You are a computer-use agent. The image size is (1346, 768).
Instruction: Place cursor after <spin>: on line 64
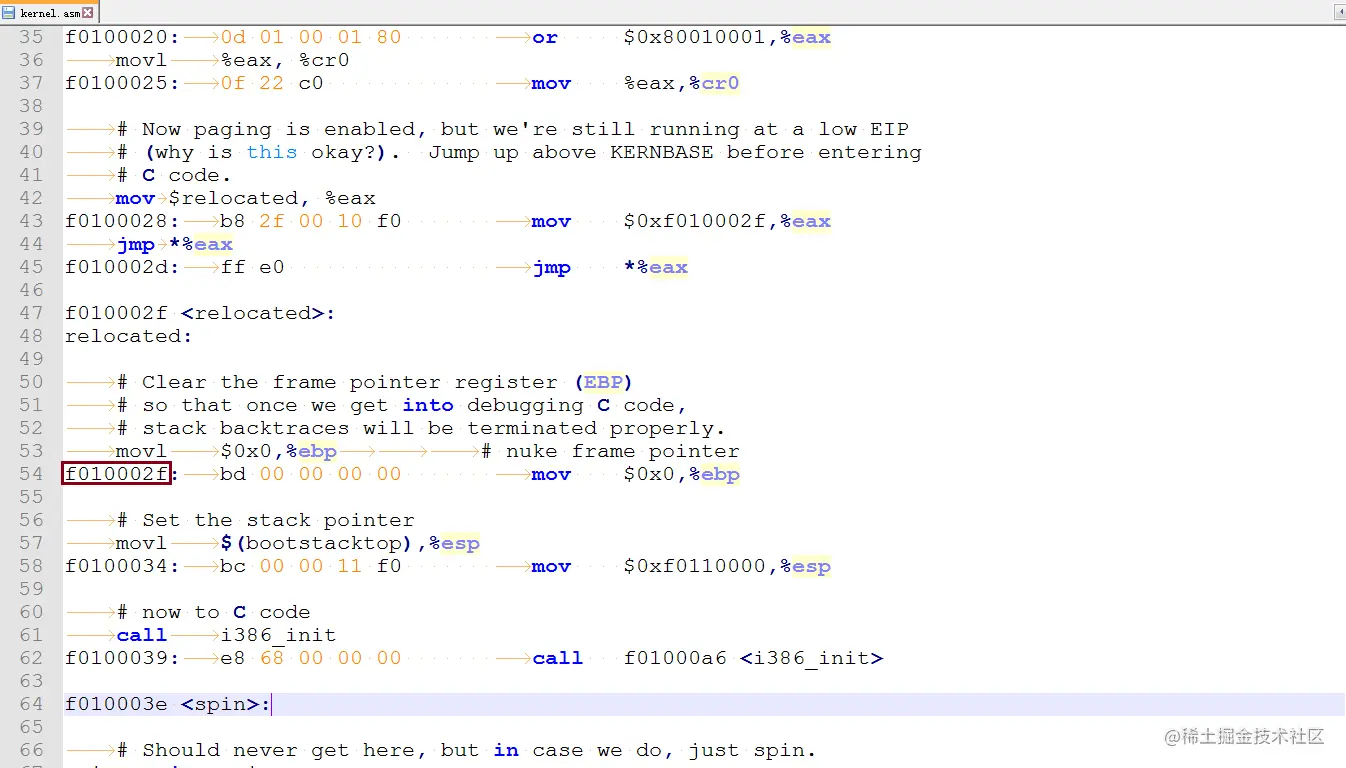270,704
